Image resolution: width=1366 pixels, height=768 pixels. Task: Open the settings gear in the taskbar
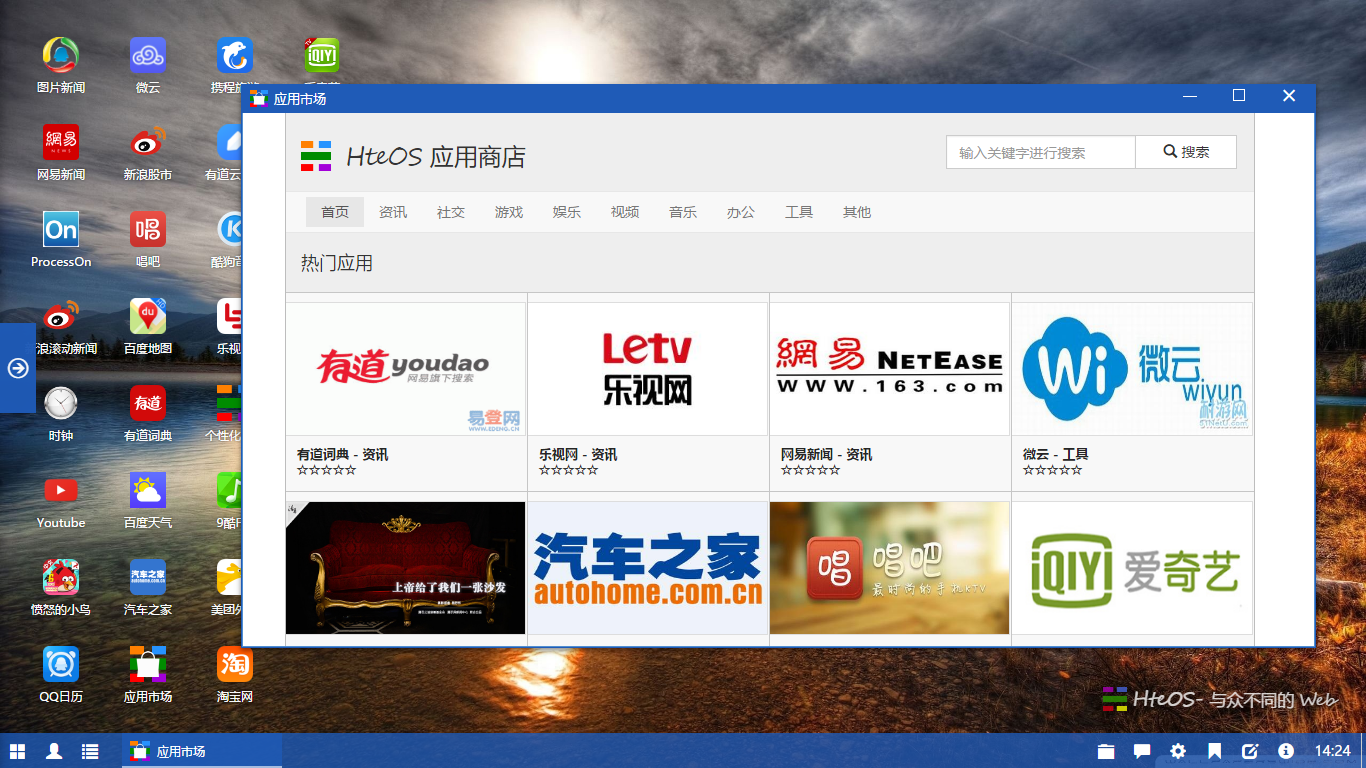[1178, 751]
